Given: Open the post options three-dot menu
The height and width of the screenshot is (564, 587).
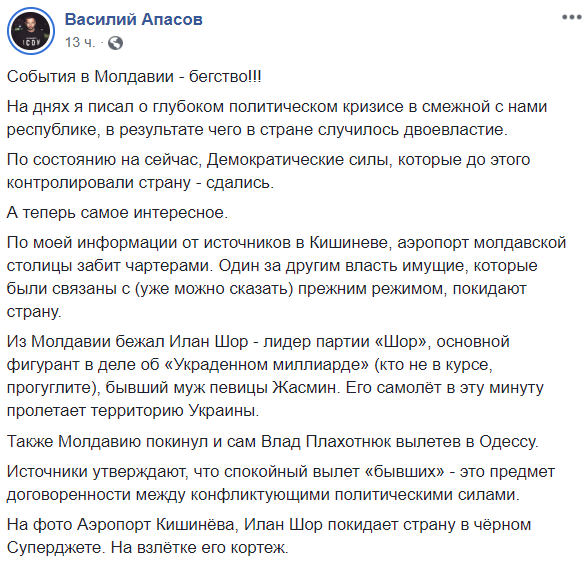Looking at the screenshot, I should coord(571,17).
